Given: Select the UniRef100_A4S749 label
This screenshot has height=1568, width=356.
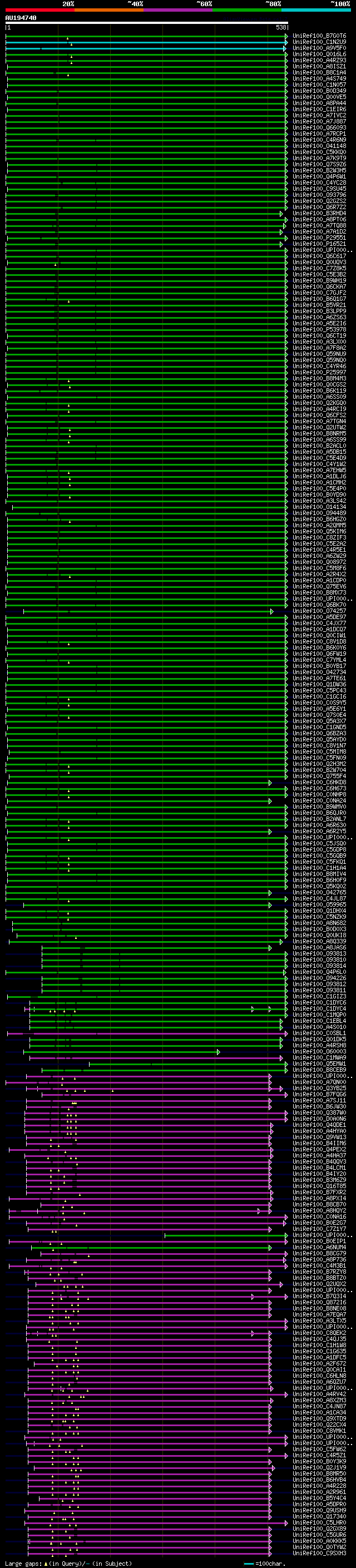Looking at the screenshot, I should pyautogui.click(x=319, y=78).
